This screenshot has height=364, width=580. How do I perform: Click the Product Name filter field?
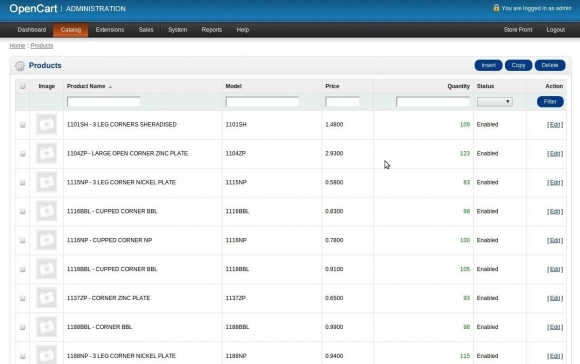point(104,101)
